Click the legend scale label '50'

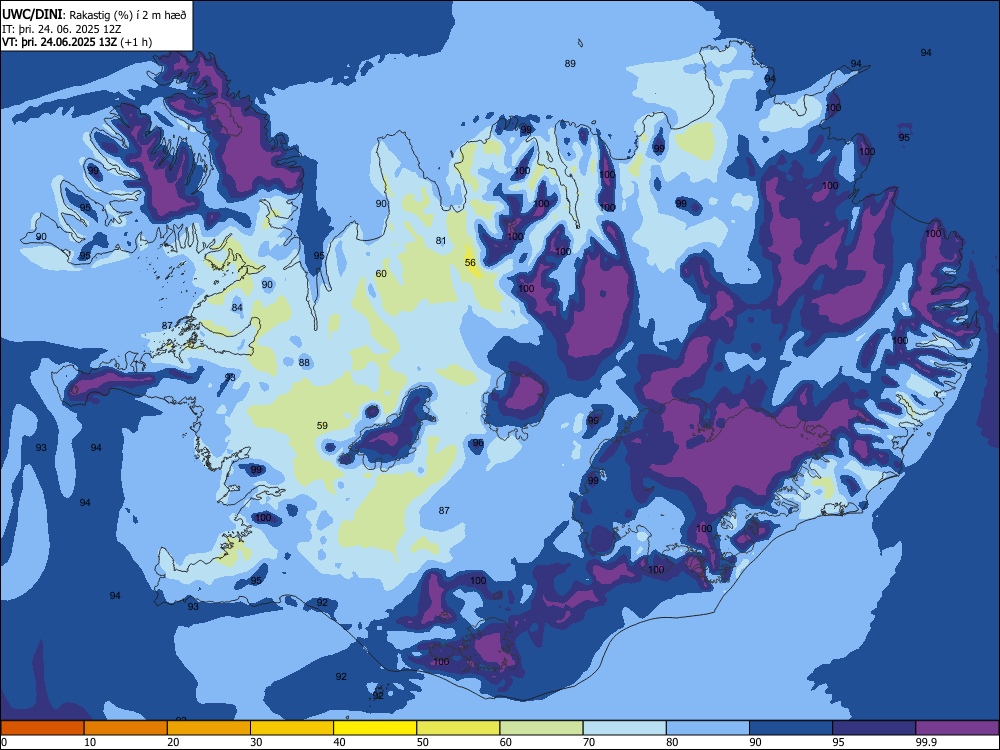click(x=422, y=742)
